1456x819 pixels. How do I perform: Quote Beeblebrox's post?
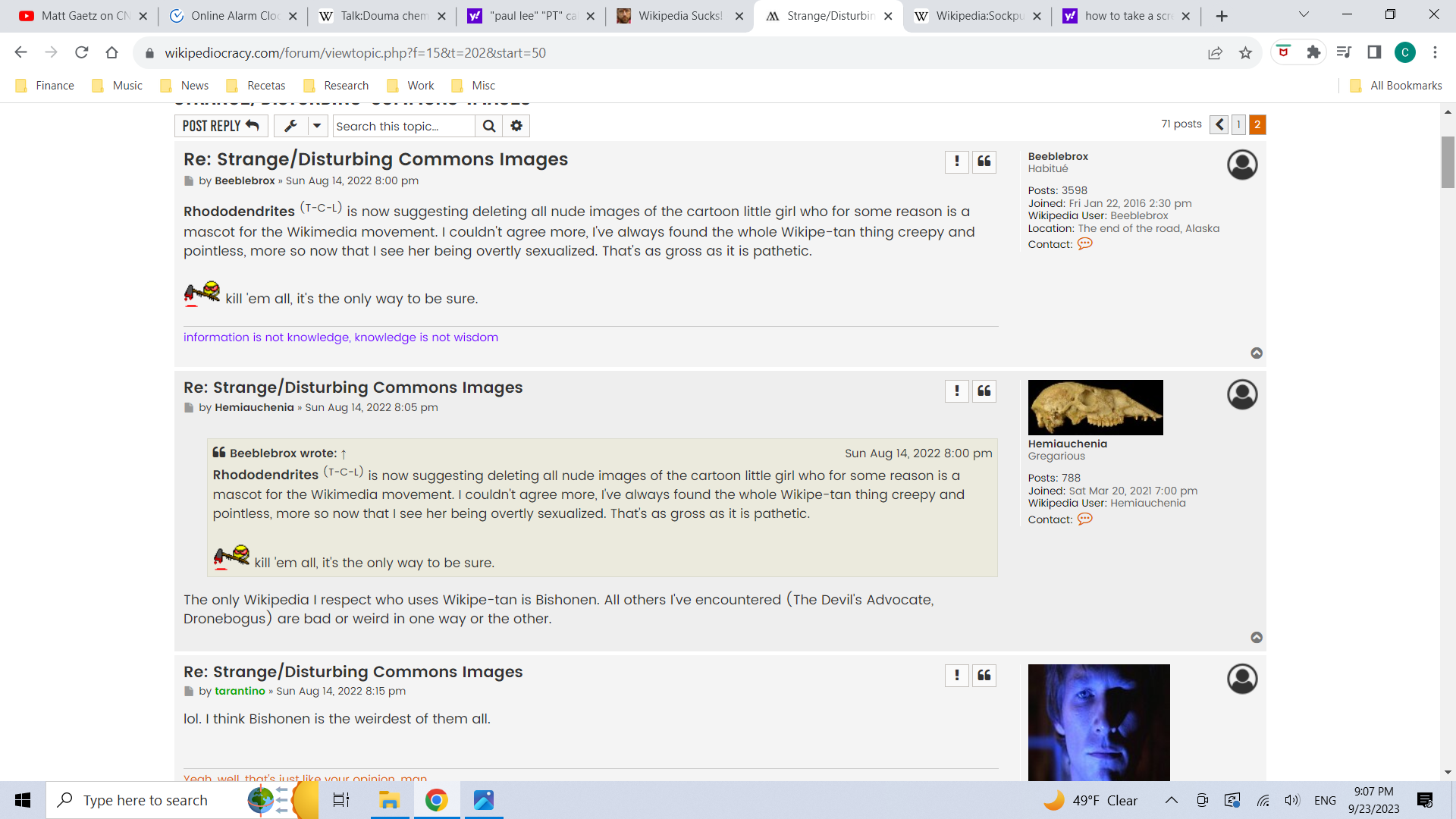tap(984, 162)
